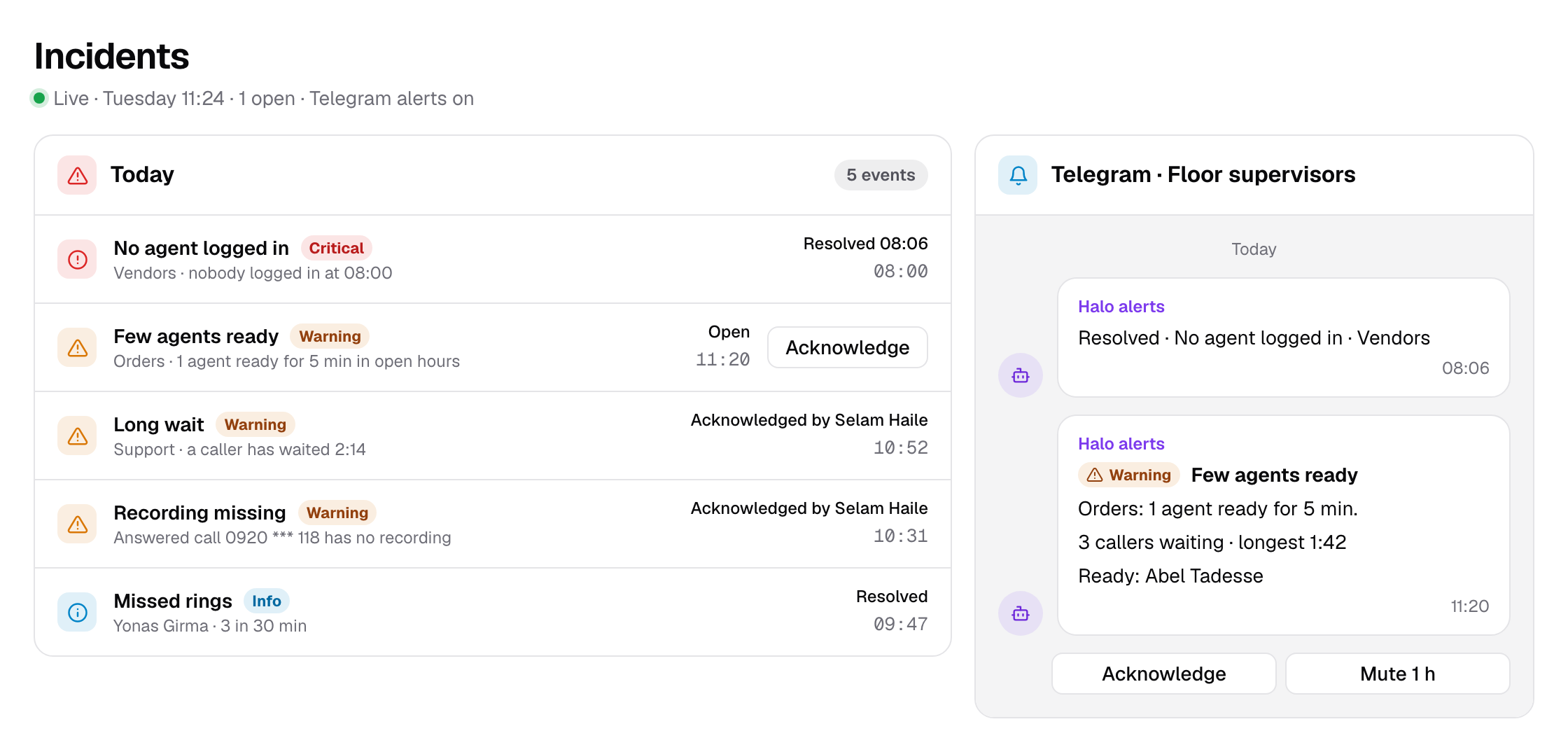Screen dimensions: 1568x752
Task: Click the Ready: Abel Tadesse line
Action: coord(1170,576)
